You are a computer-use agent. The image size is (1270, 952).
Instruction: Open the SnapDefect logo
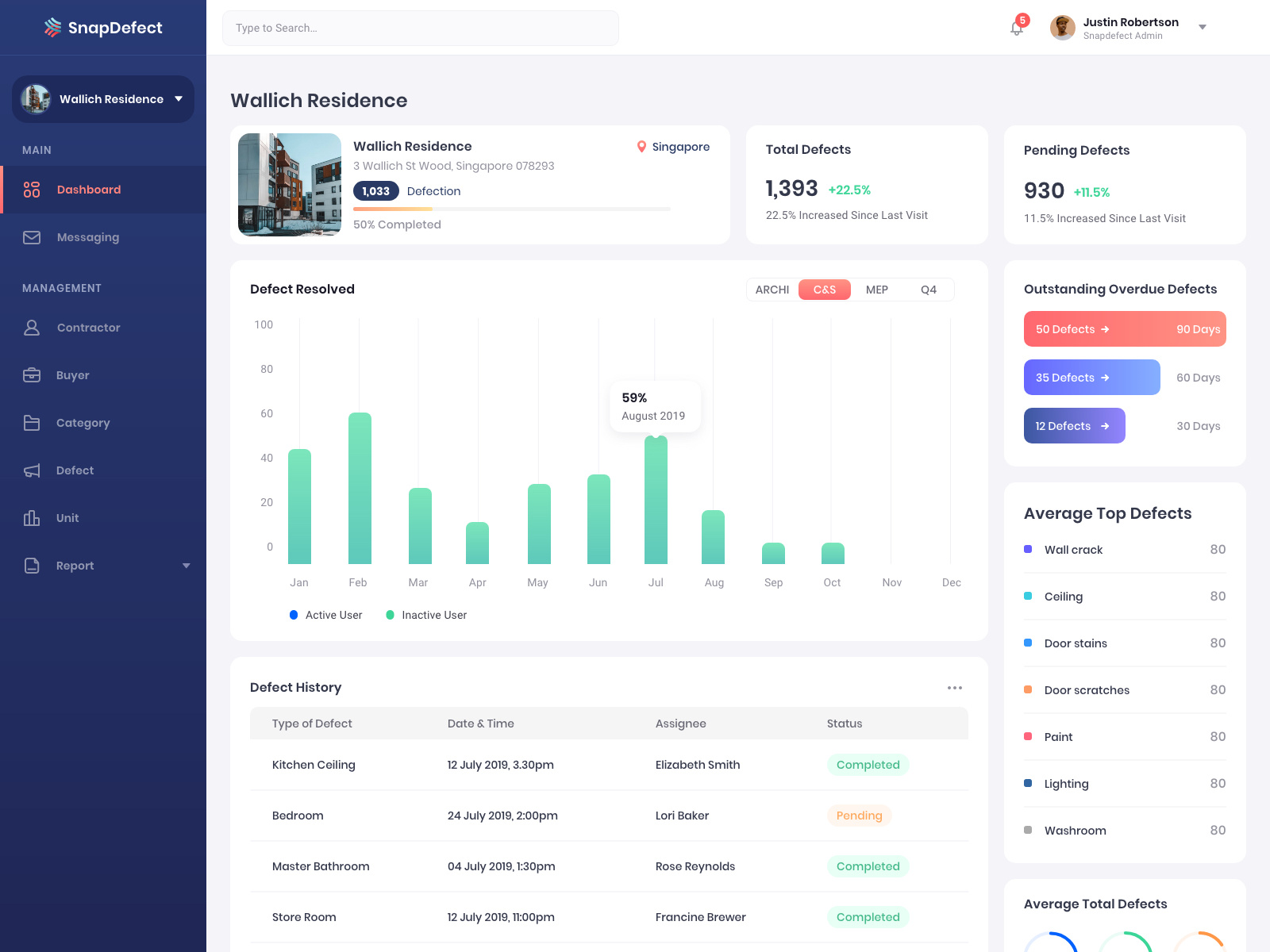coord(102,27)
